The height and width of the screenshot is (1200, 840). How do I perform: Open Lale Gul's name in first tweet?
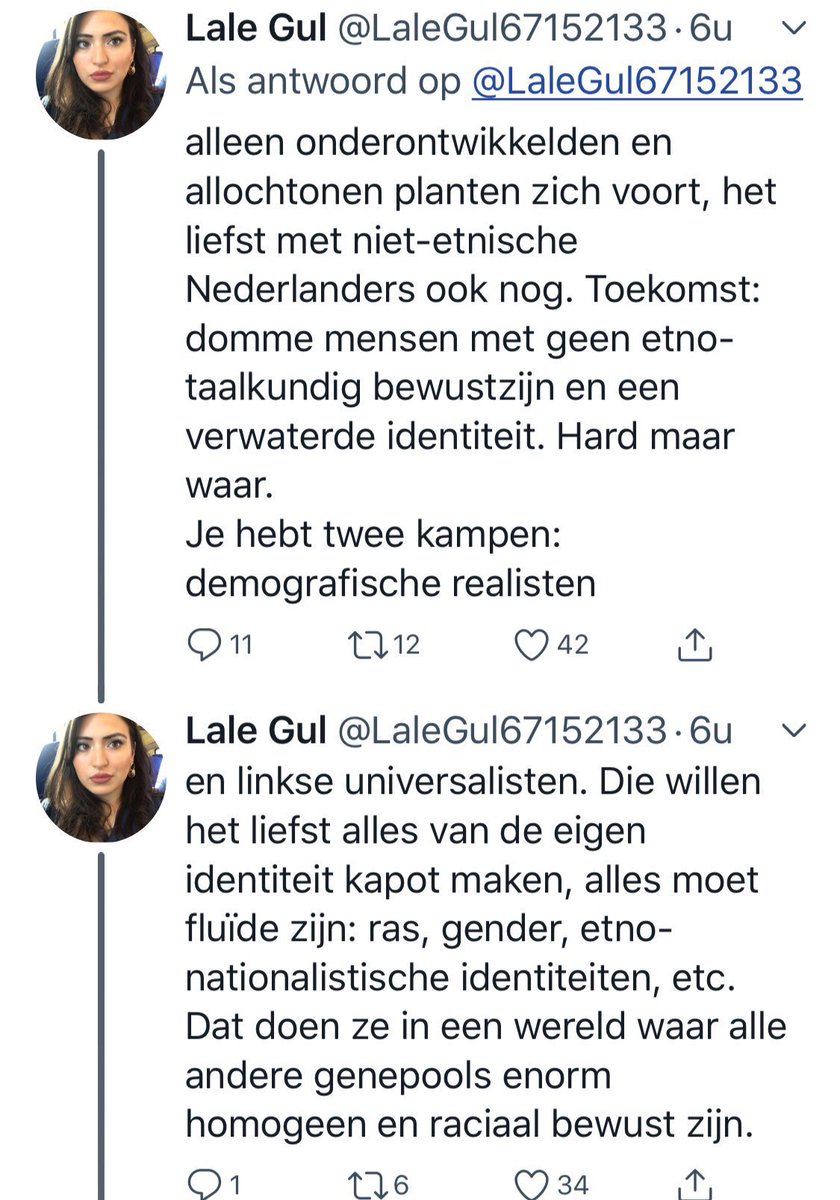[256, 31]
